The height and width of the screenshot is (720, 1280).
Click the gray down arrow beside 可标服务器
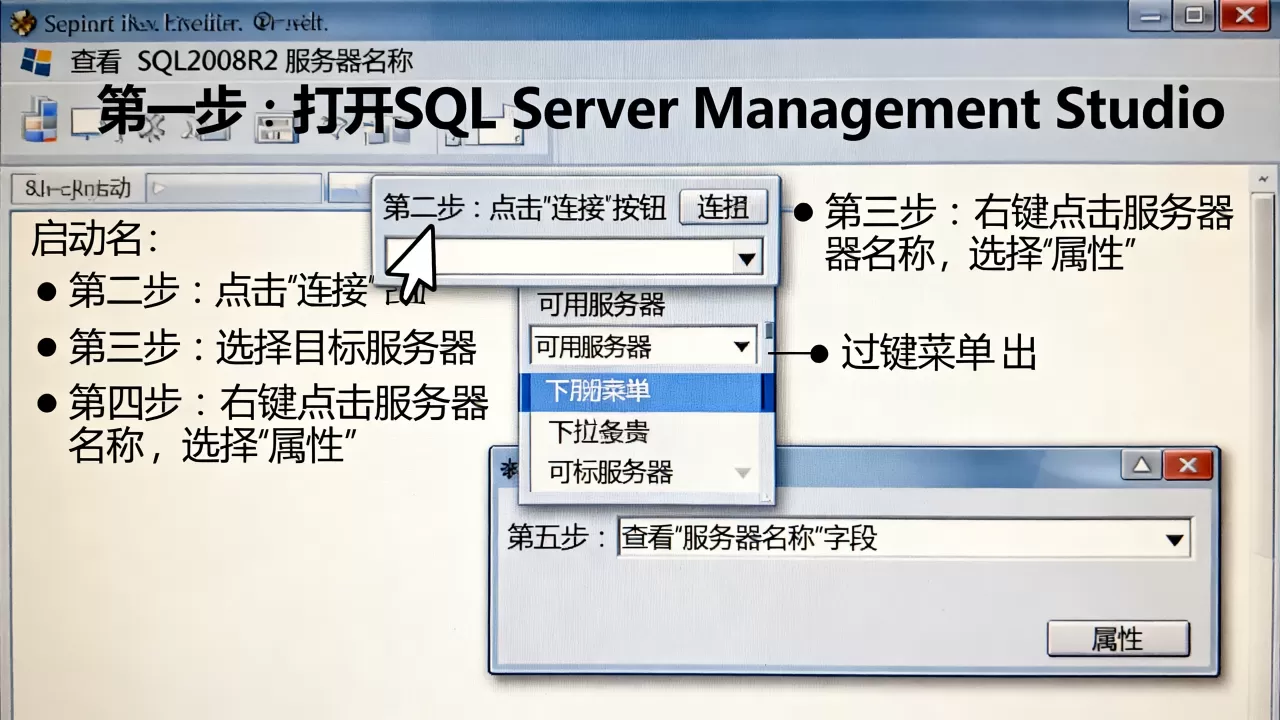tap(743, 473)
